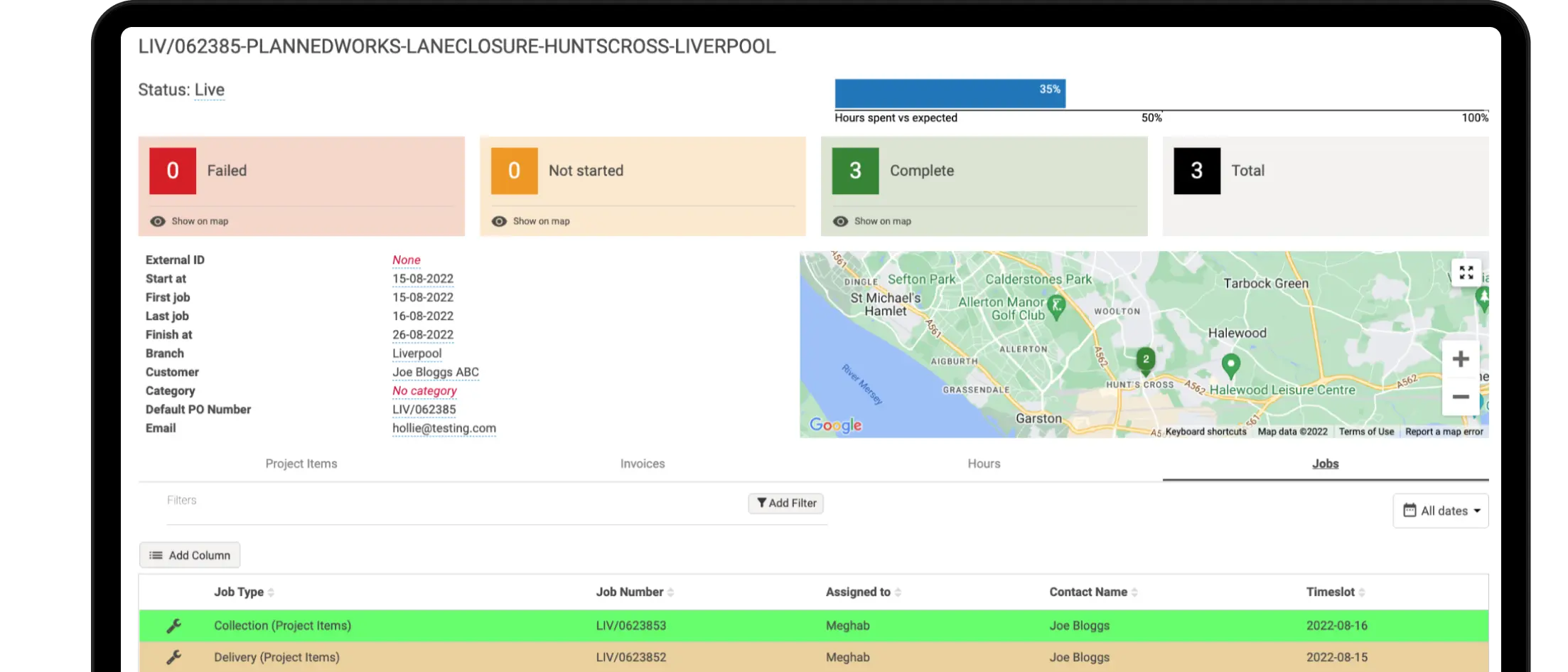Zoom in on the map

click(1461, 359)
